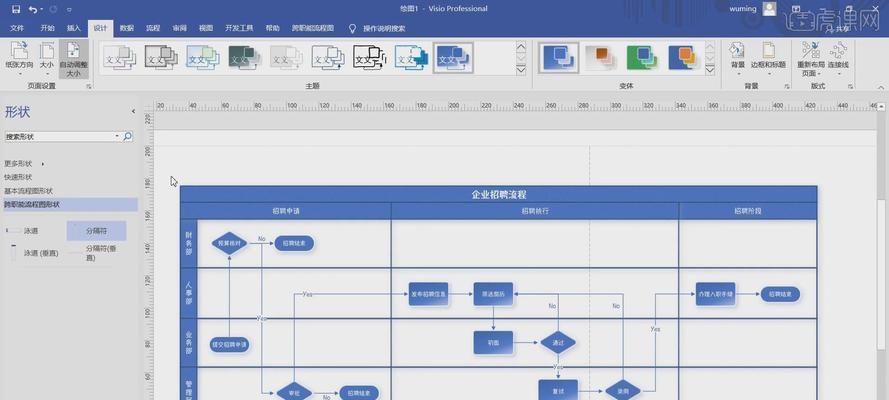
Task: Choose the solid blue variant swatch
Action: (x=558, y=58)
